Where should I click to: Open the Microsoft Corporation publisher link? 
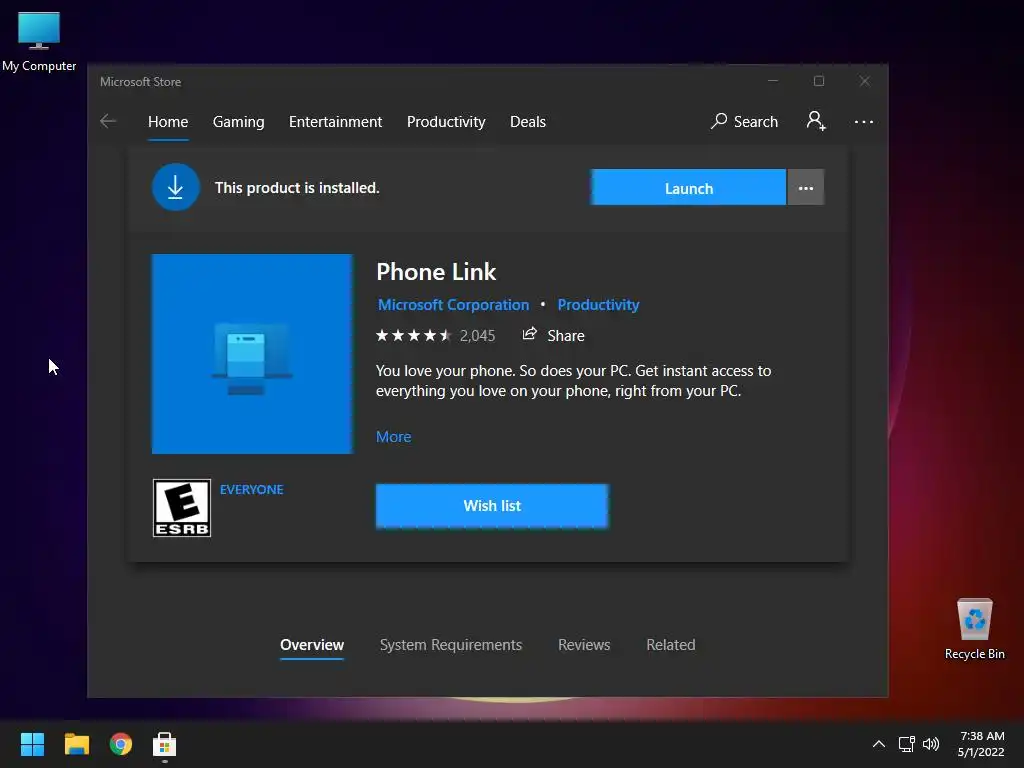coord(454,305)
